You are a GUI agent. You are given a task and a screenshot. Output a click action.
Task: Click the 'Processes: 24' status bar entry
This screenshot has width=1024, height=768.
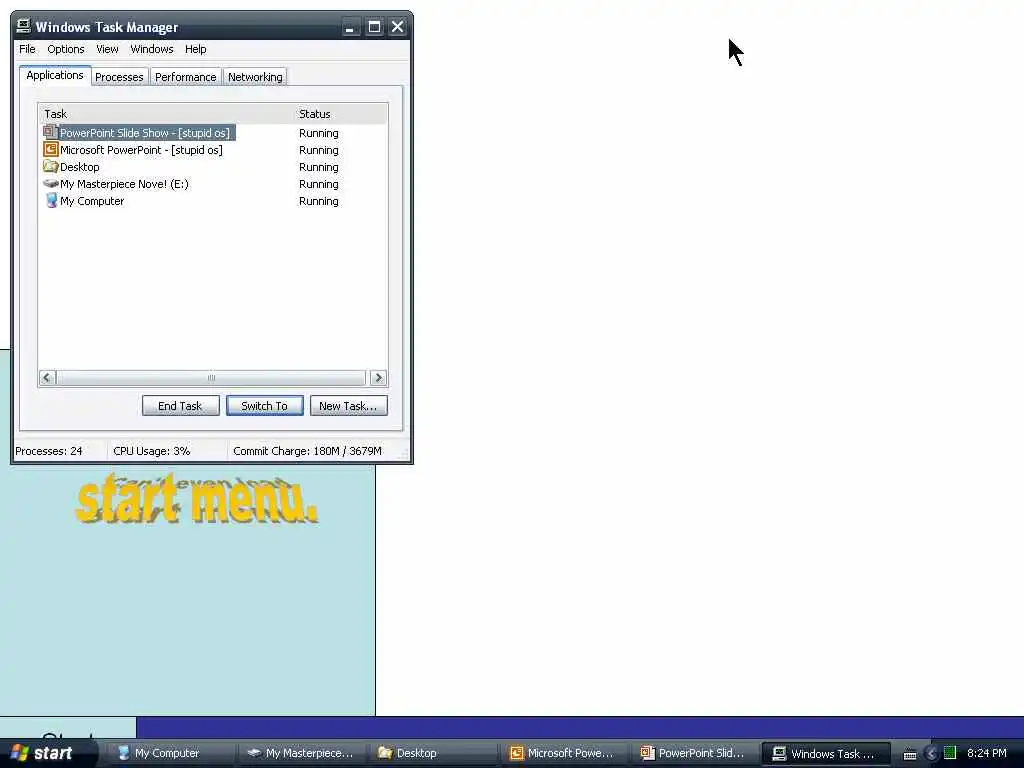click(49, 451)
